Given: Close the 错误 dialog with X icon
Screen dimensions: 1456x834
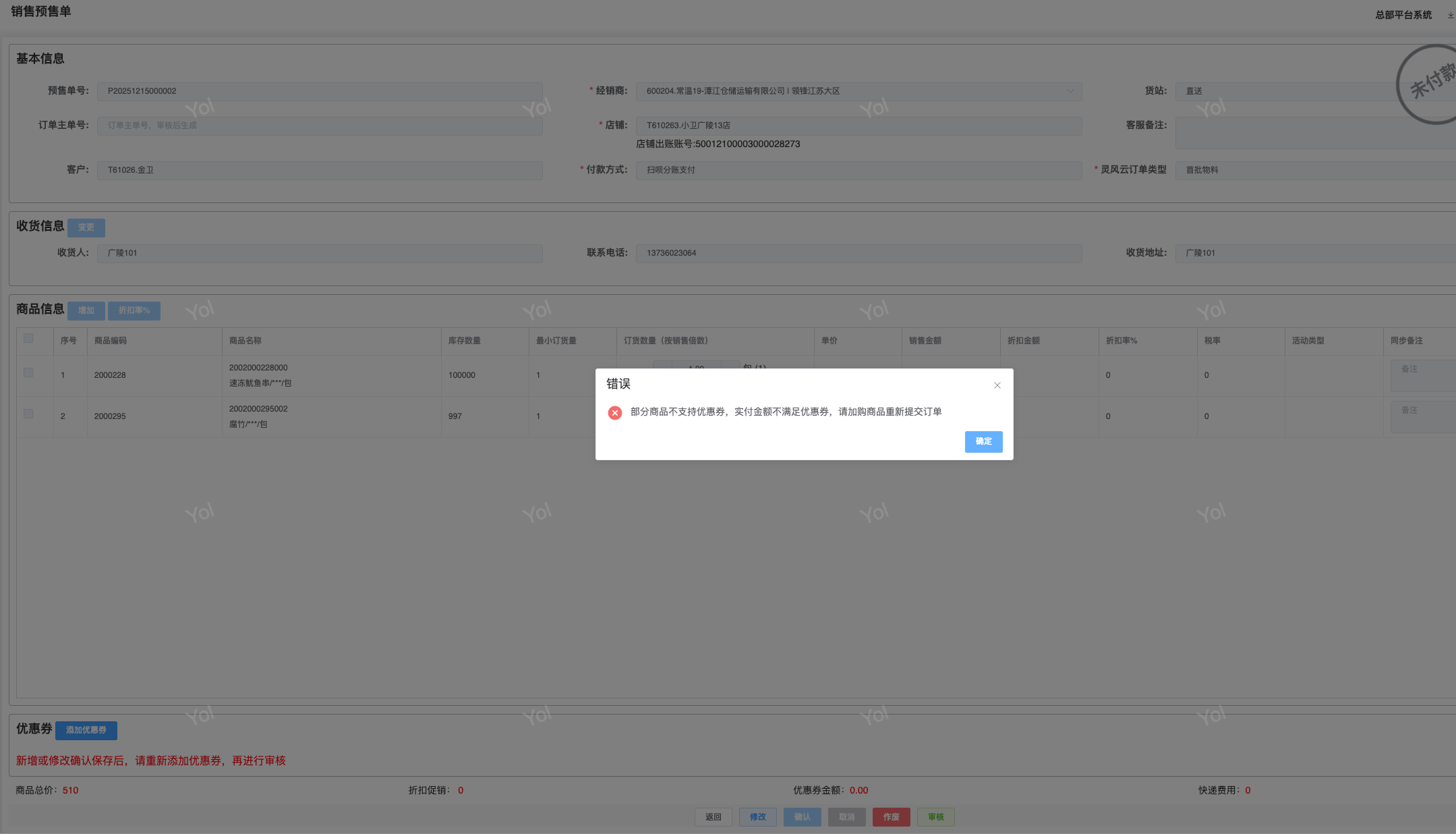Looking at the screenshot, I should point(997,385).
